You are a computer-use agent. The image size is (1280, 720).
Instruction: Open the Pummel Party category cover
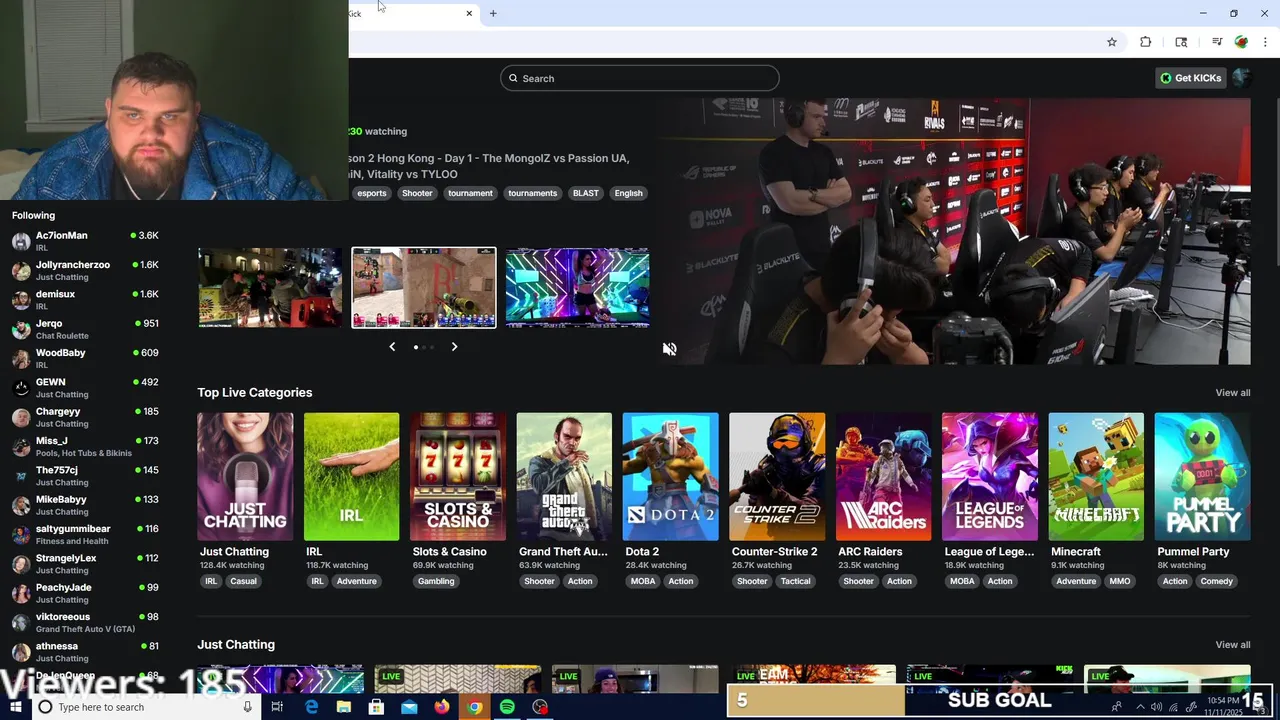pos(1202,477)
